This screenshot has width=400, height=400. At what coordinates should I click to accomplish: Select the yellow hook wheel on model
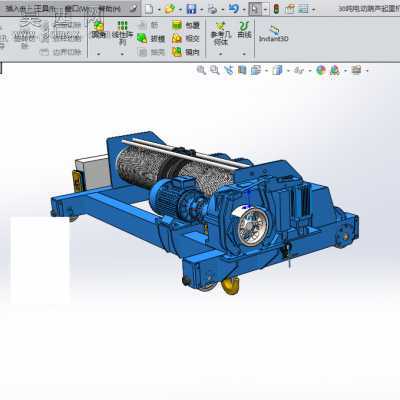(x=231, y=286)
